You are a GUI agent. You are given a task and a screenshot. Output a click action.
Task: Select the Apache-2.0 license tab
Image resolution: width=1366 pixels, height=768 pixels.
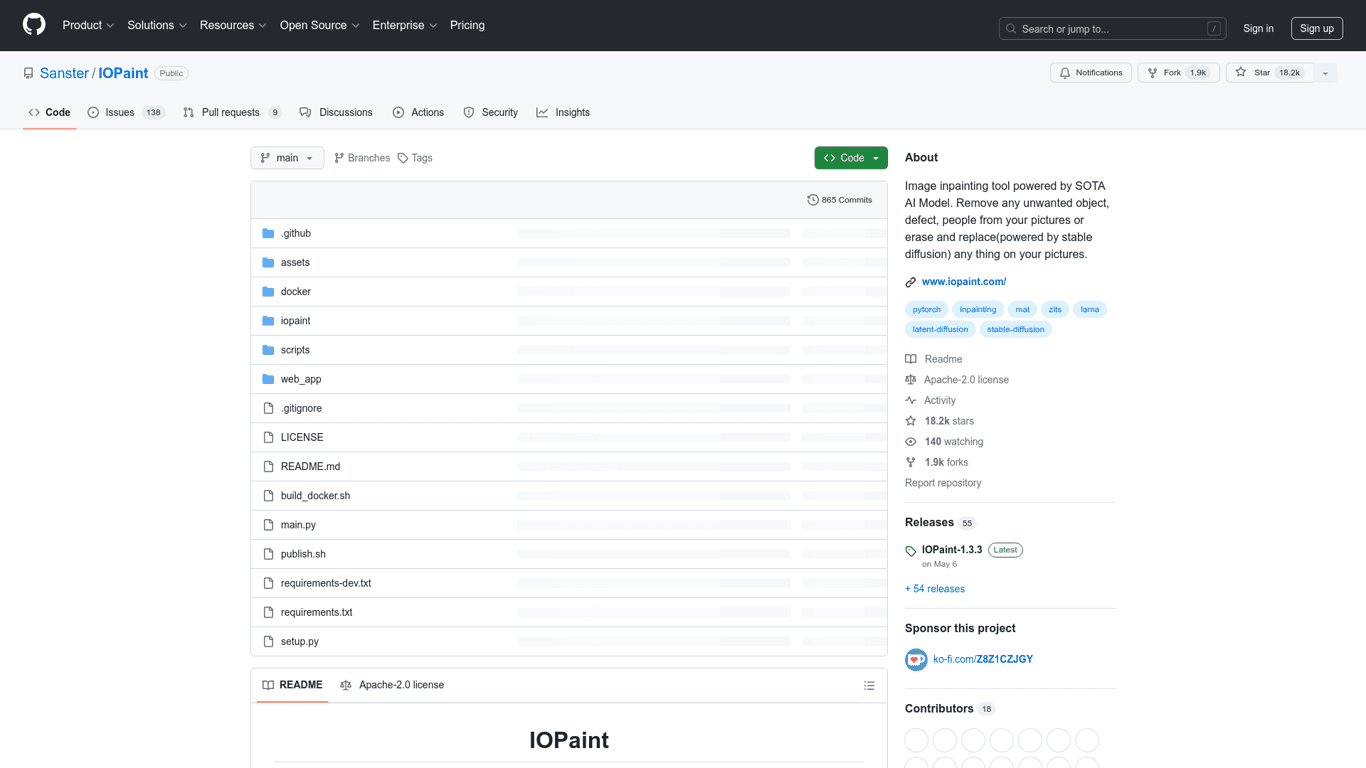(x=392, y=685)
